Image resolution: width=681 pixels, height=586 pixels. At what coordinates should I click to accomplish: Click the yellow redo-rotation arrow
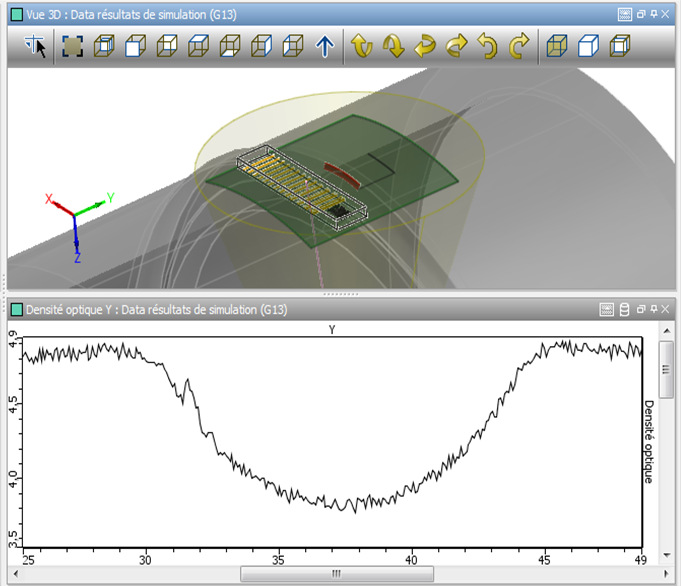tap(519, 46)
